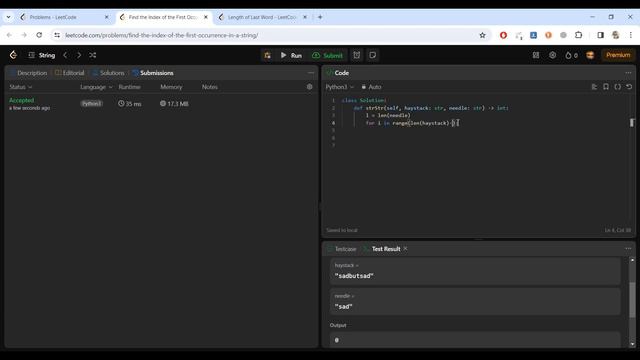
Task: Open the layout manager icon
Action: pos(536,55)
